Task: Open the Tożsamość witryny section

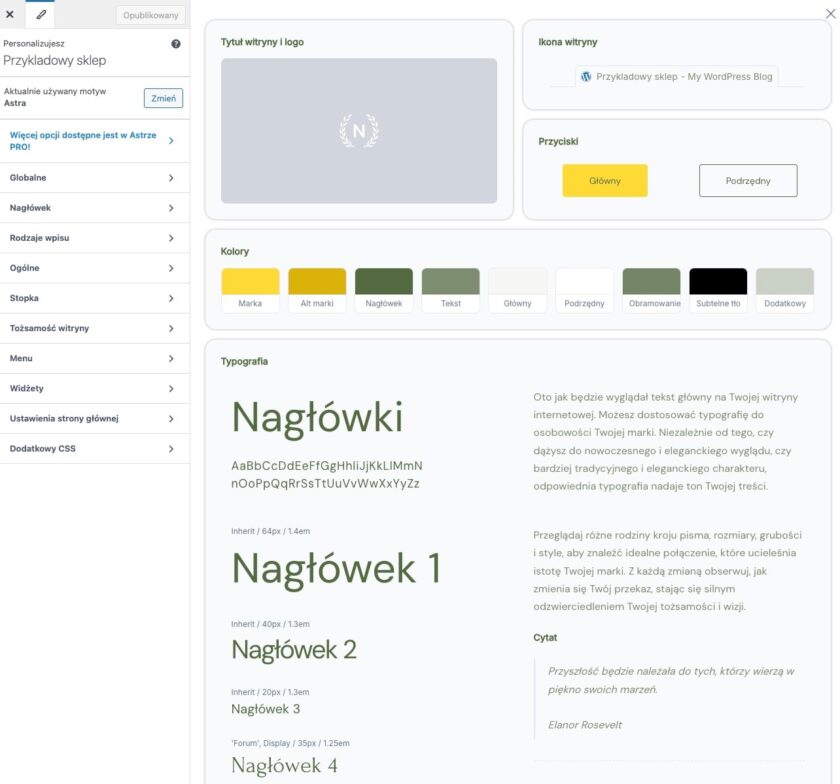Action: (x=94, y=328)
